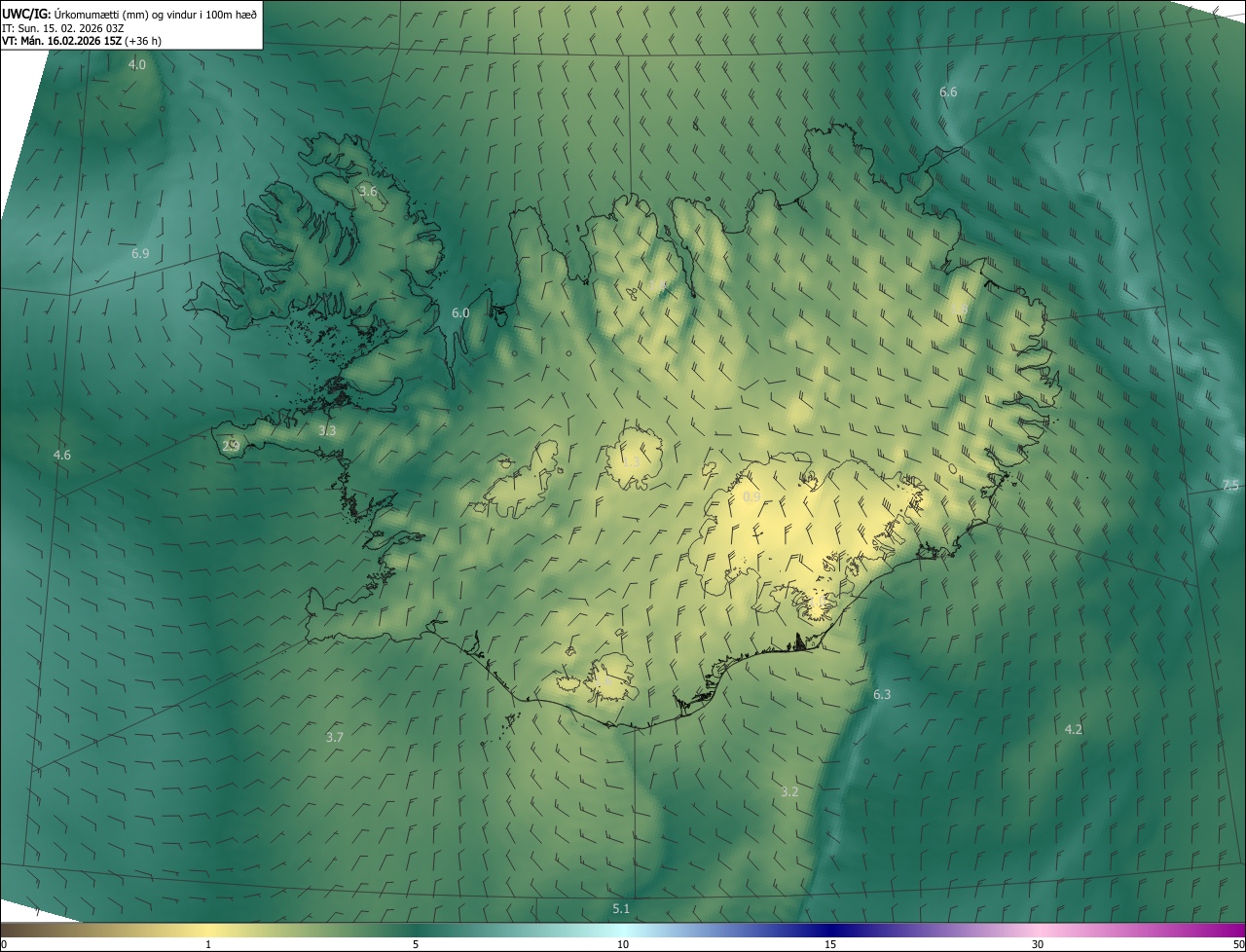Image resolution: width=1246 pixels, height=952 pixels.
Task: Click the map value 4.2
Action: [x=1073, y=728]
